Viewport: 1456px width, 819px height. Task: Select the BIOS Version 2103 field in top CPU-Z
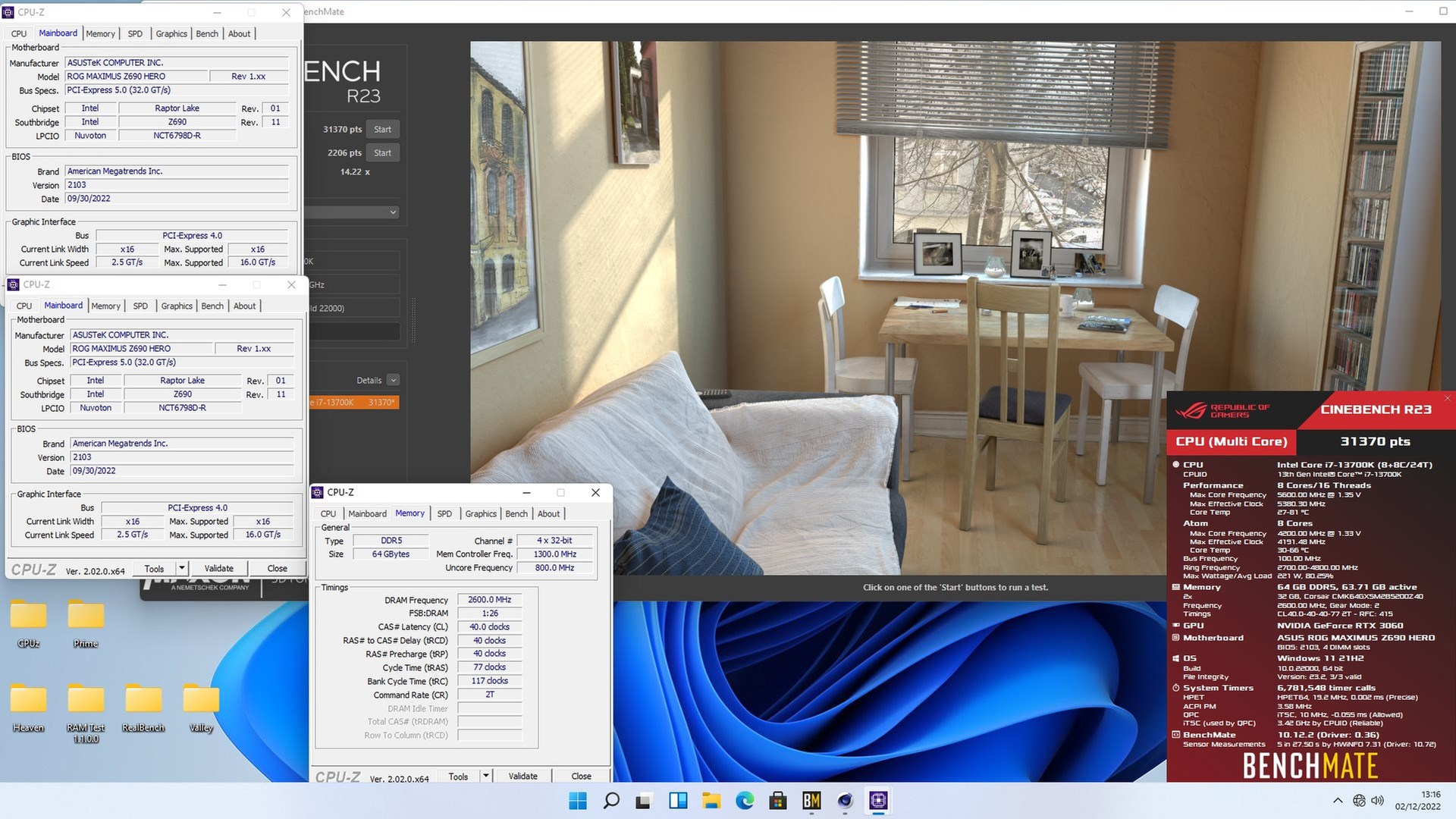tap(177, 184)
